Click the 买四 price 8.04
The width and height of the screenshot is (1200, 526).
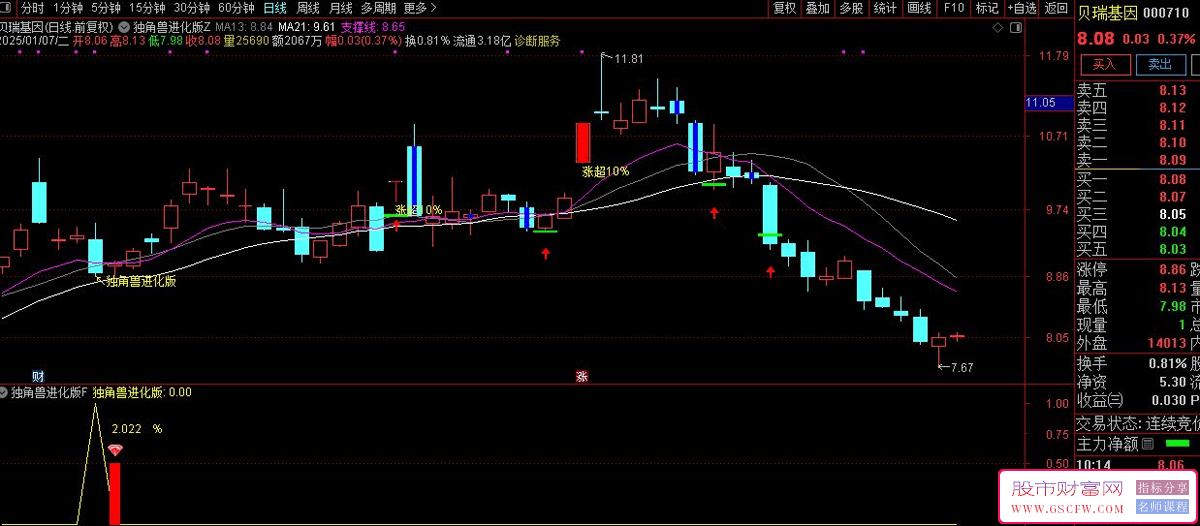point(1172,232)
